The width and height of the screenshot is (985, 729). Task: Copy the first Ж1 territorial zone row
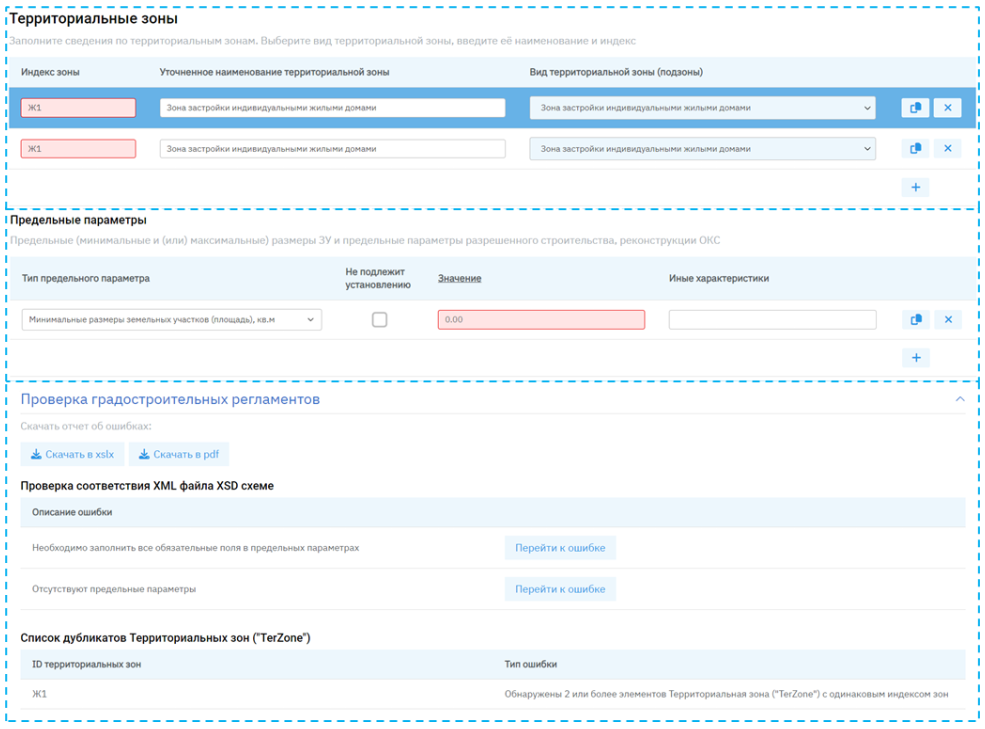[915, 108]
